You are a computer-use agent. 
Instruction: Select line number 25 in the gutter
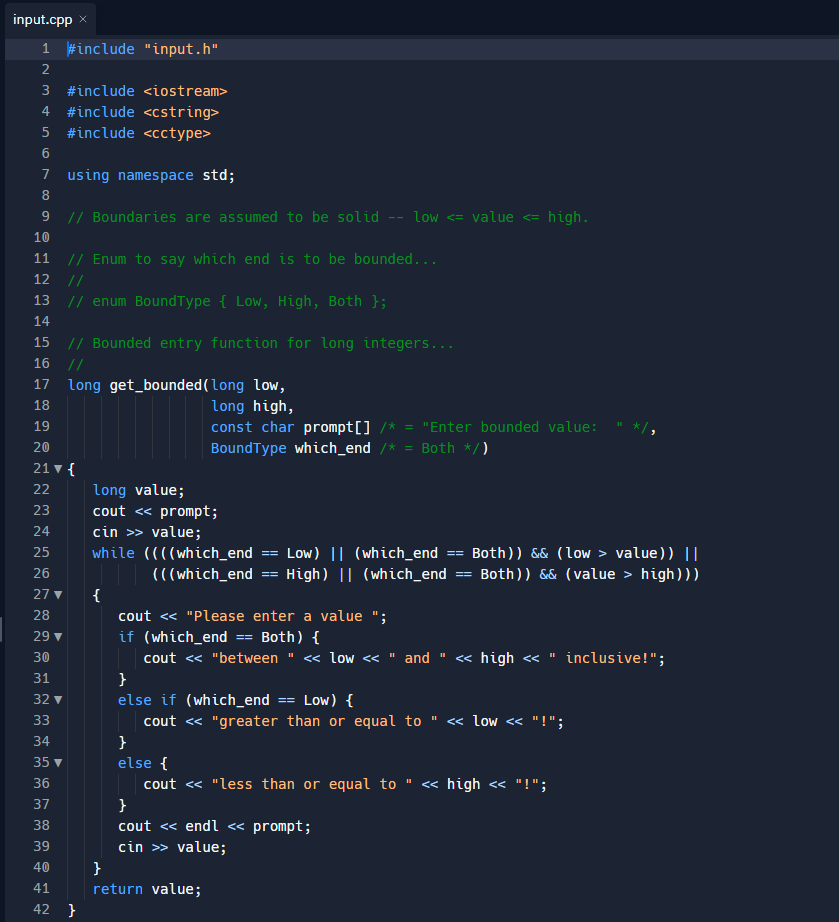[42, 552]
